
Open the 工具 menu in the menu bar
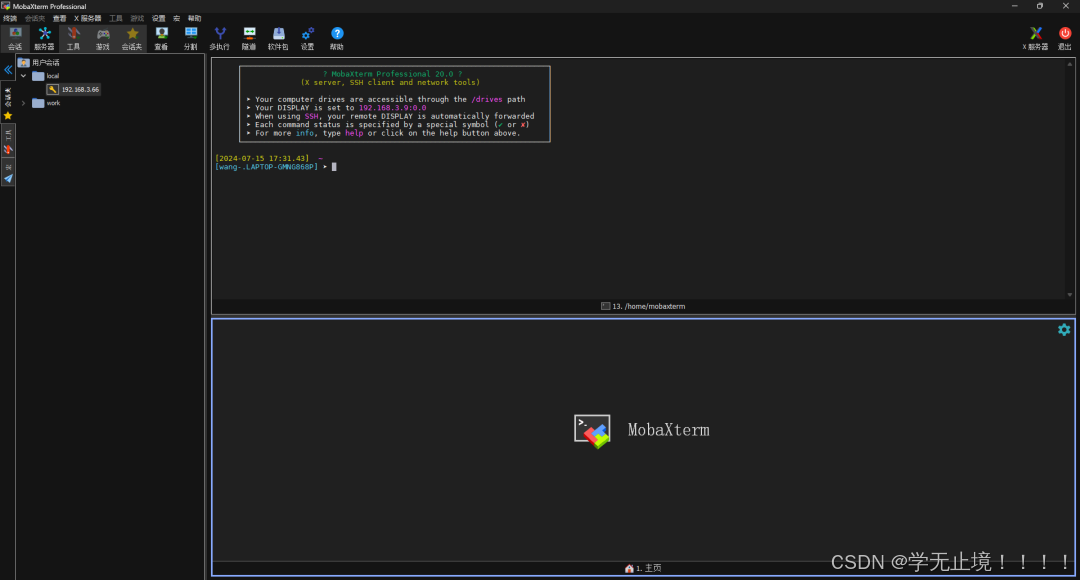coord(116,19)
